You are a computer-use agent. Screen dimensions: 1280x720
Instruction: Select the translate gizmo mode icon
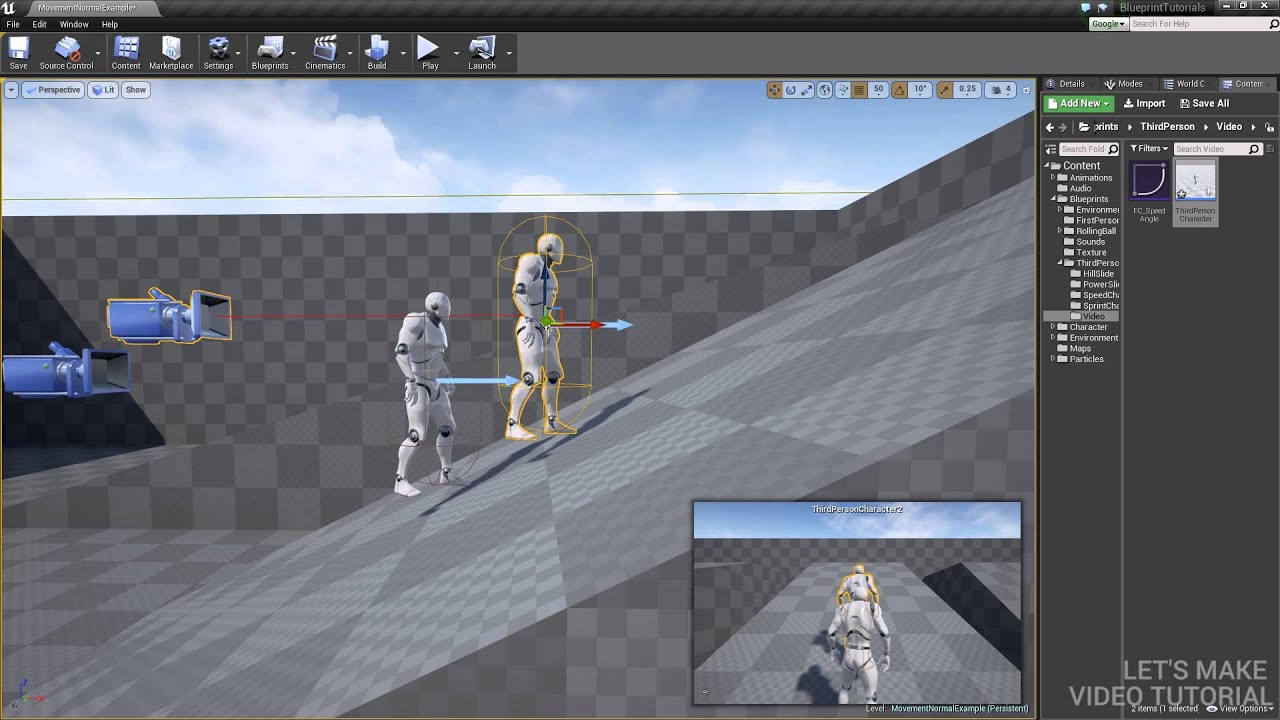coord(774,90)
